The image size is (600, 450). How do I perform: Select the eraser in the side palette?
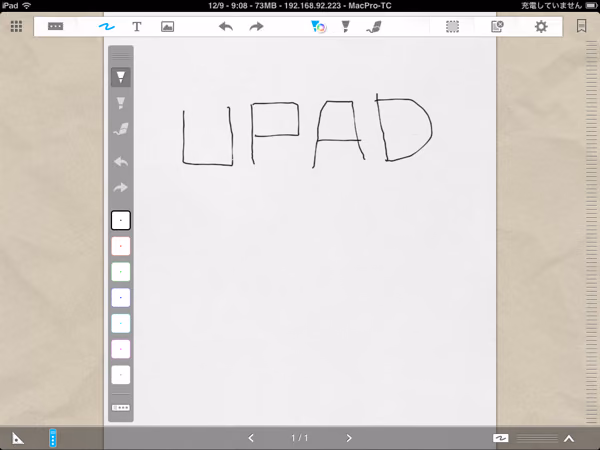(121, 129)
